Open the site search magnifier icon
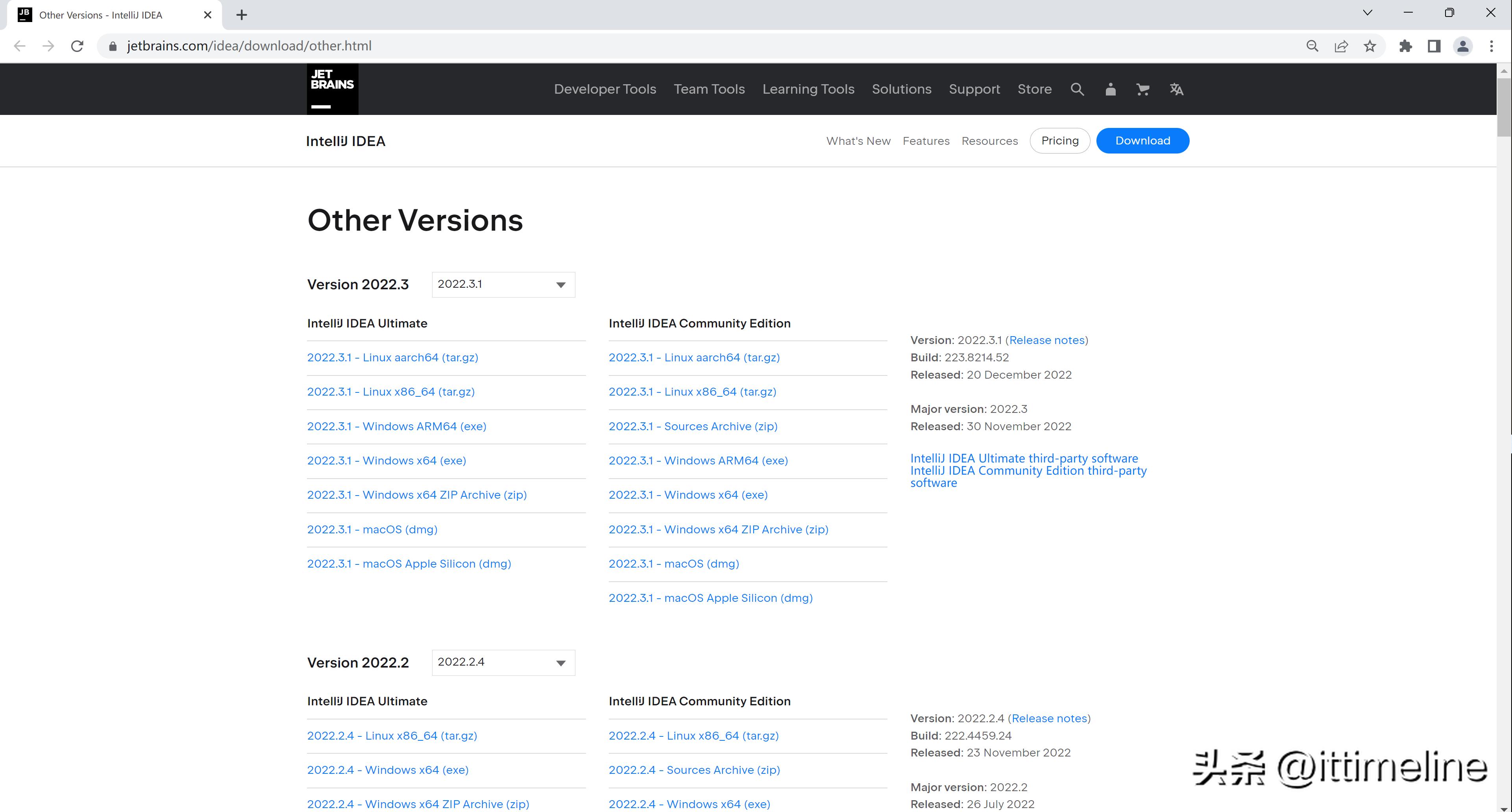Screen dimensions: 1512x812 1077,89
